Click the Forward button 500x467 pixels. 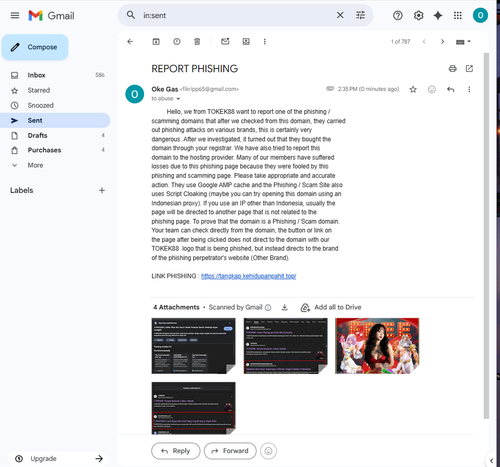click(230, 451)
